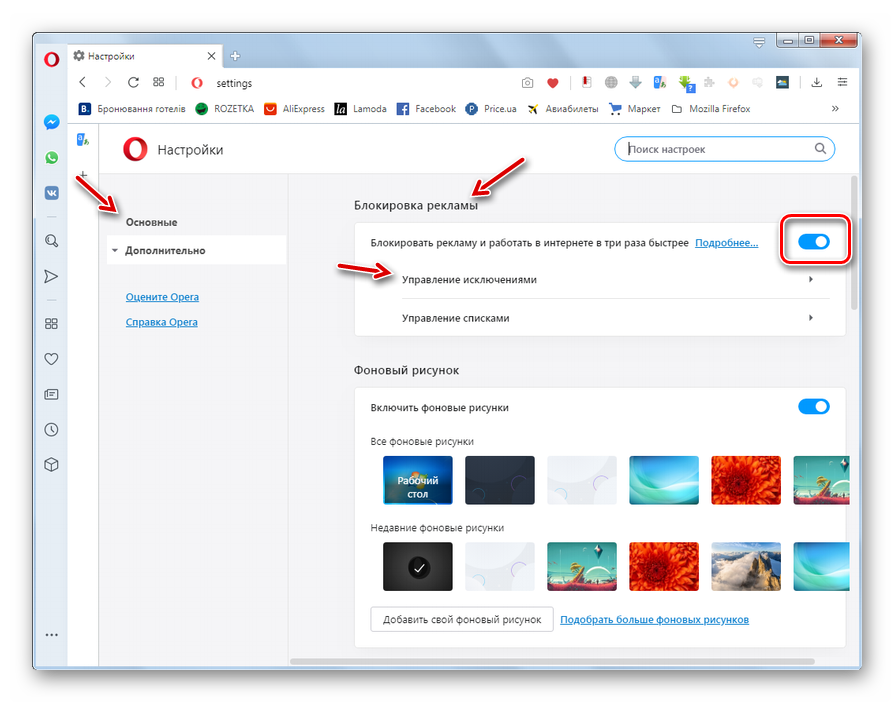Take a snapshot with camera icon

coord(527,83)
